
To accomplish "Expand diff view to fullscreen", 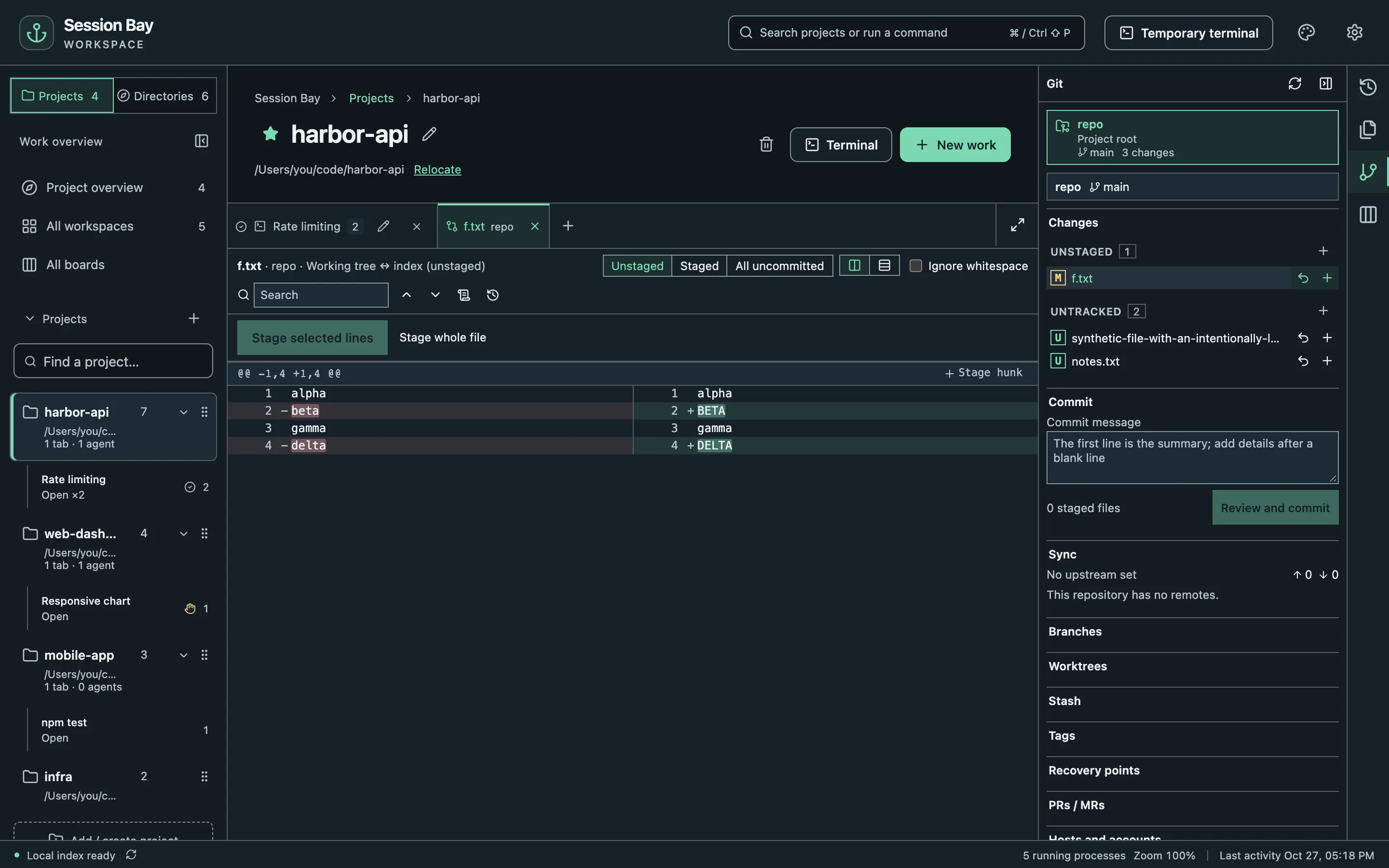I will [1017, 225].
